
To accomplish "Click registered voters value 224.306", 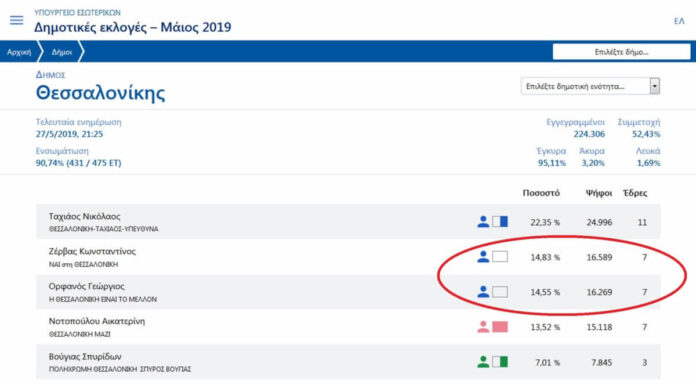I will coord(589,134).
